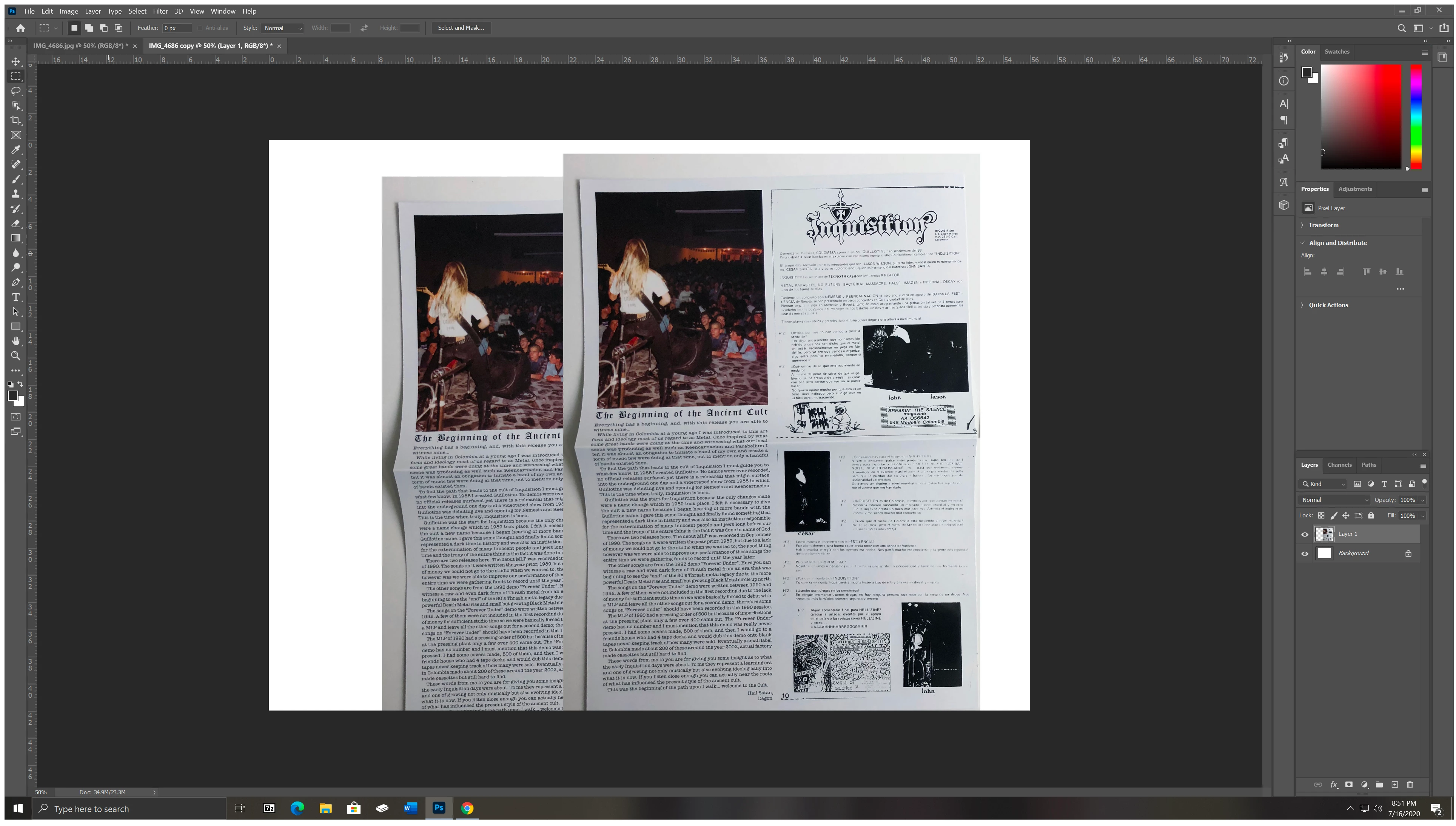The width and height of the screenshot is (1456, 826).
Task: Hide Layer 1 visibility eye
Action: tap(1305, 534)
